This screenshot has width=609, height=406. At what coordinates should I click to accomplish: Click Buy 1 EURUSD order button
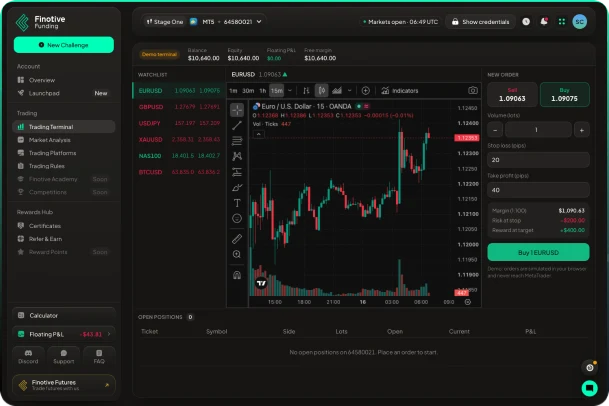pyautogui.click(x=538, y=253)
